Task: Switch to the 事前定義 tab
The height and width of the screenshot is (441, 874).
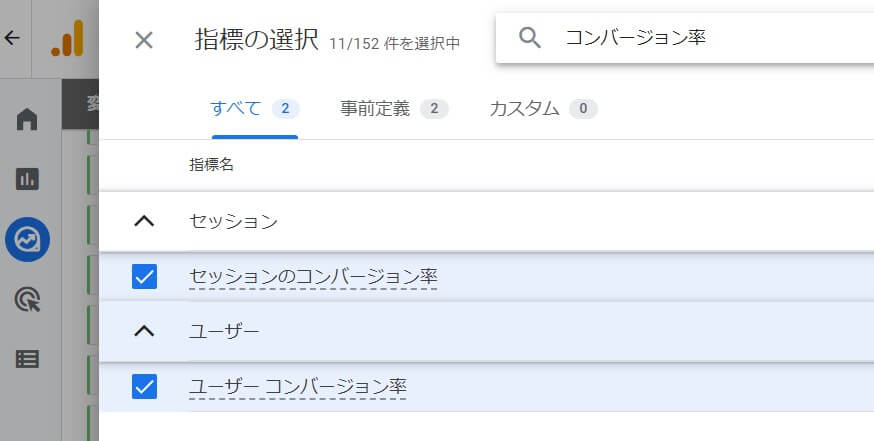Action: [394, 108]
